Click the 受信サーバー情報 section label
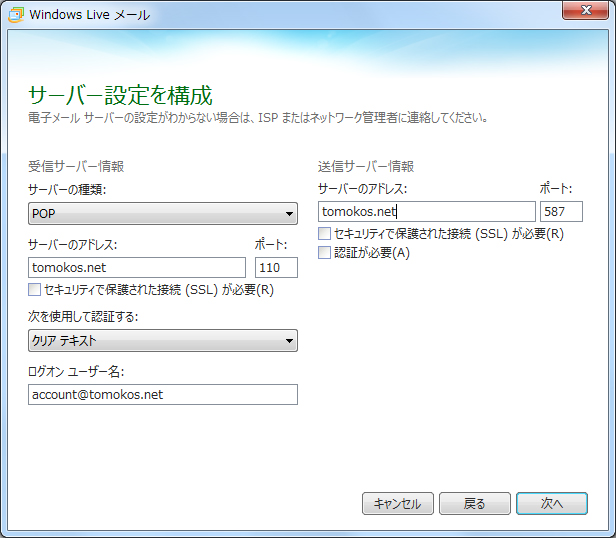This screenshot has height=538, width=616. [x=76, y=166]
